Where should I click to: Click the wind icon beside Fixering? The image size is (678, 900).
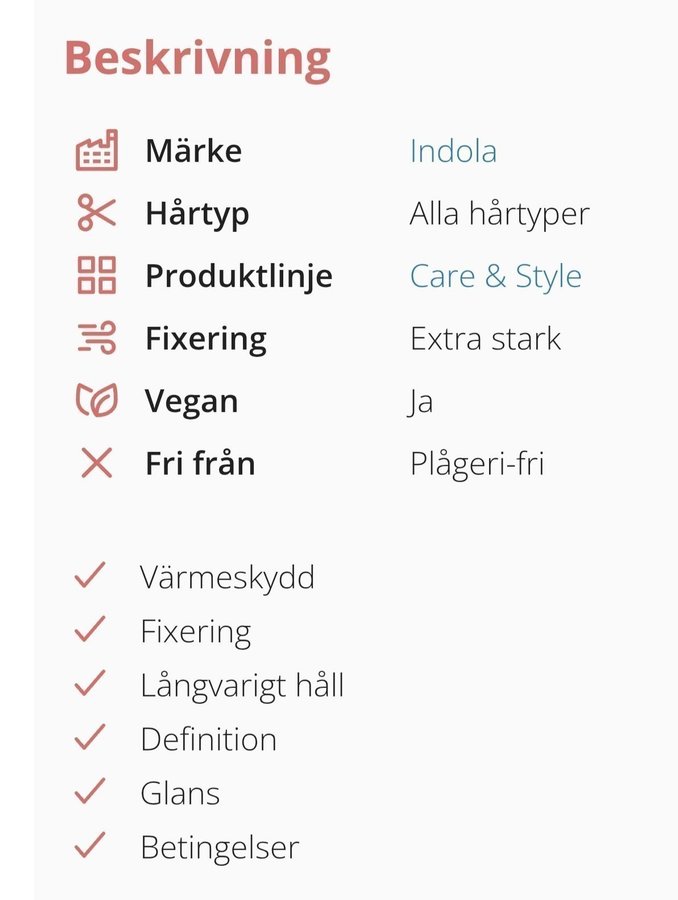tap(97, 338)
